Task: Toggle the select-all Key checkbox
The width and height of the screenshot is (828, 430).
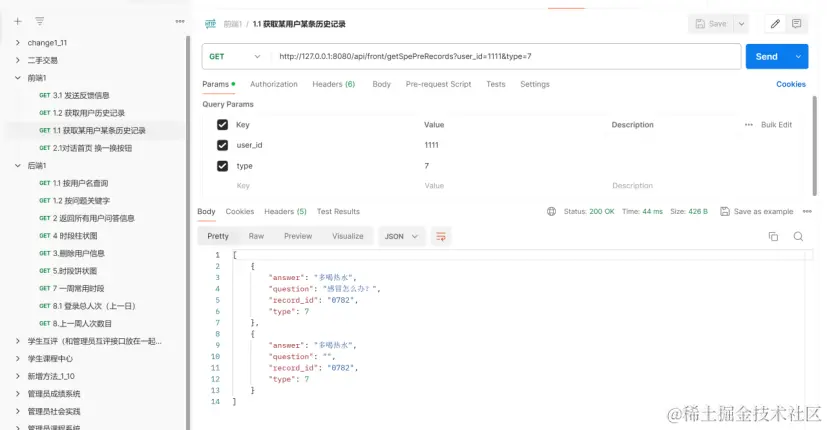Action: 222,125
